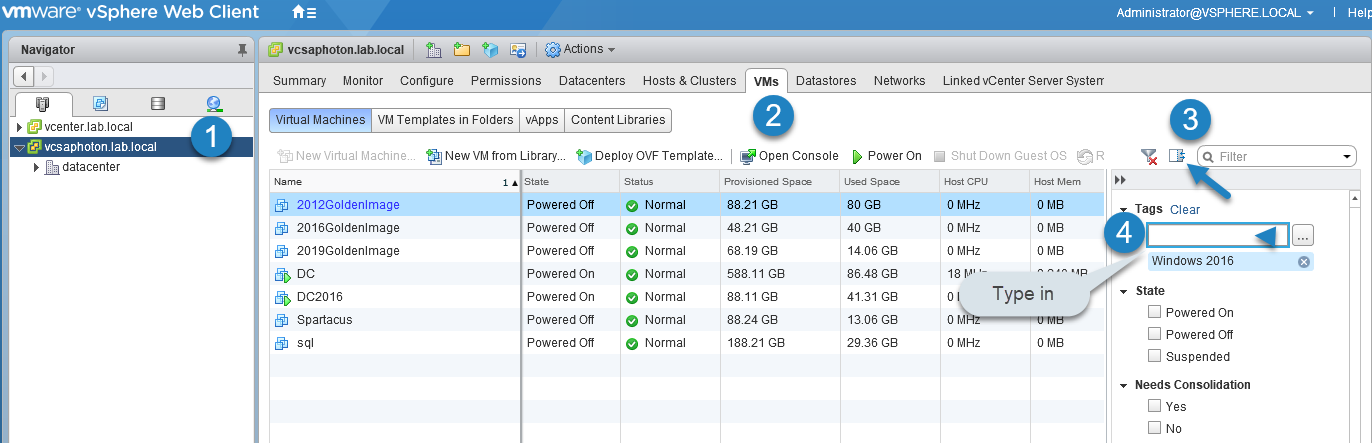Click the Clear link next to Tags
This screenshot has width=1372, height=443.
point(1185,210)
